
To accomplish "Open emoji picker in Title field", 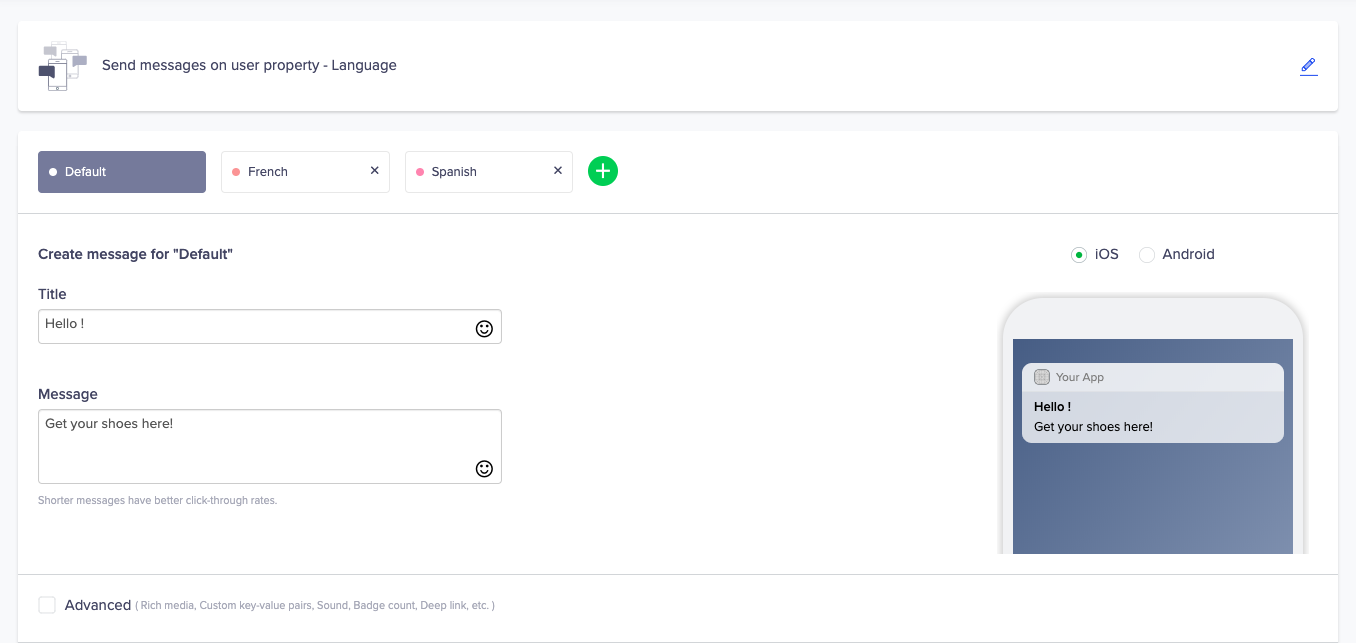I will (484, 328).
